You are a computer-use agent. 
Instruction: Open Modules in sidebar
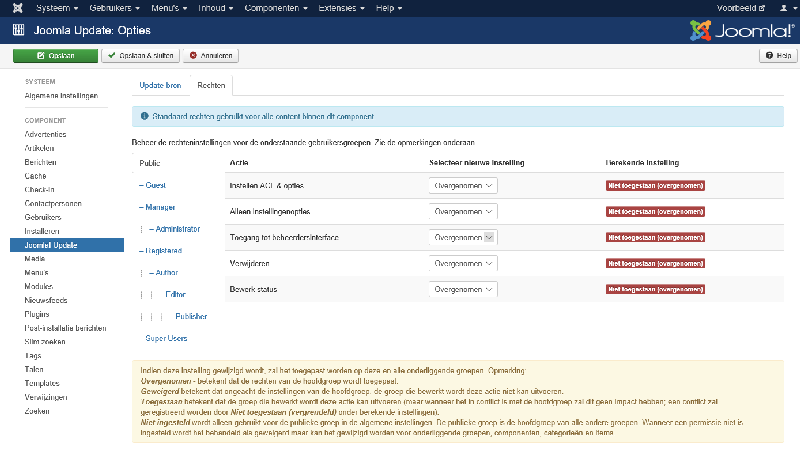(x=39, y=286)
